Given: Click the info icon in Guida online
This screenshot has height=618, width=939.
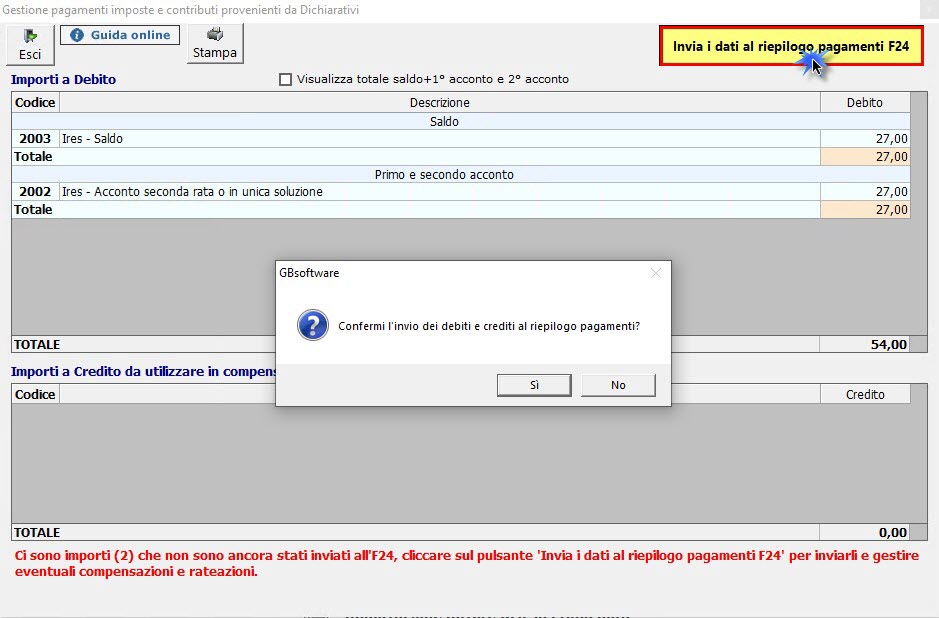Looking at the screenshot, I should tap(77, 35).
